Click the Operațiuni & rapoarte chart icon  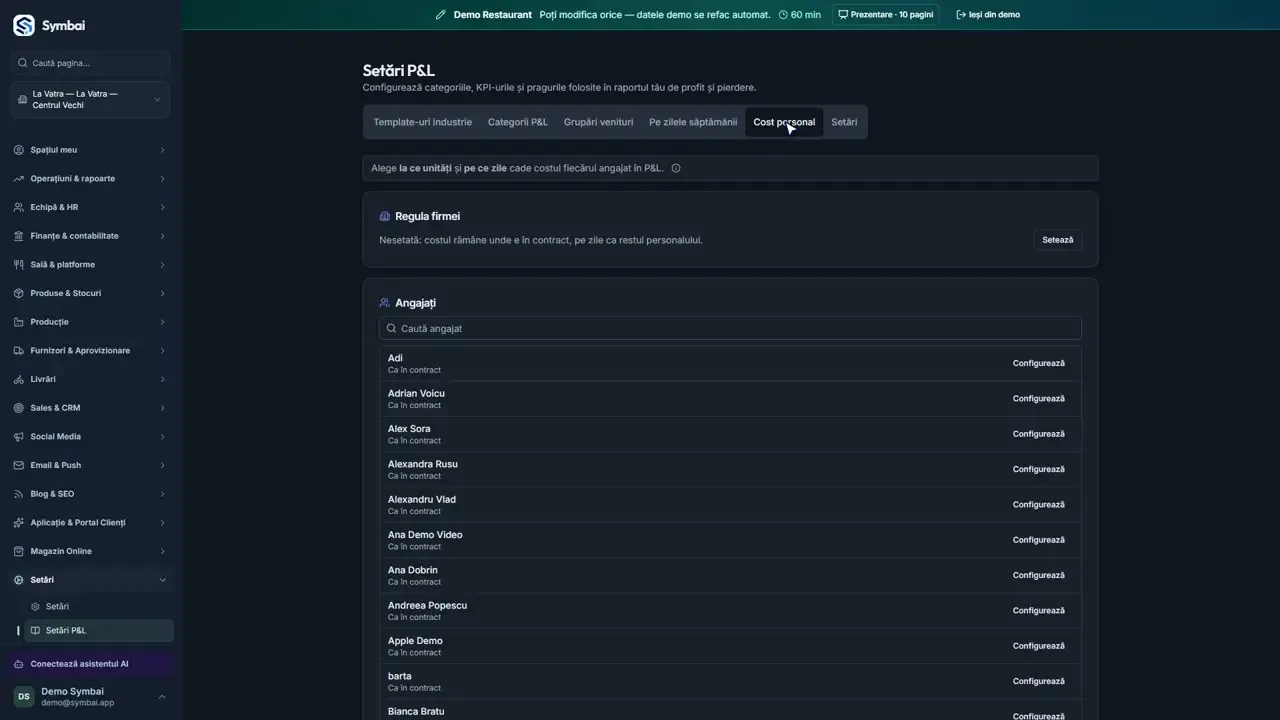pyautogui.click(x=19, y=179)
